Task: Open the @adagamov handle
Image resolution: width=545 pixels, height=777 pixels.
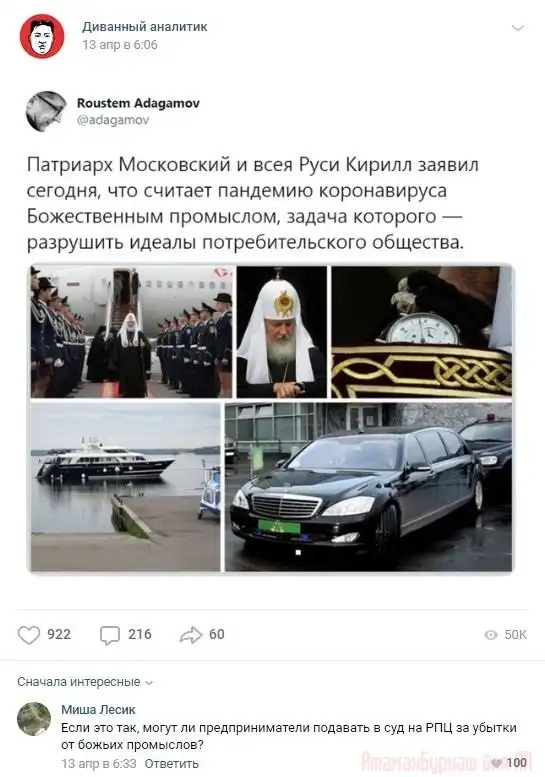Action: [x=113, y=120]
